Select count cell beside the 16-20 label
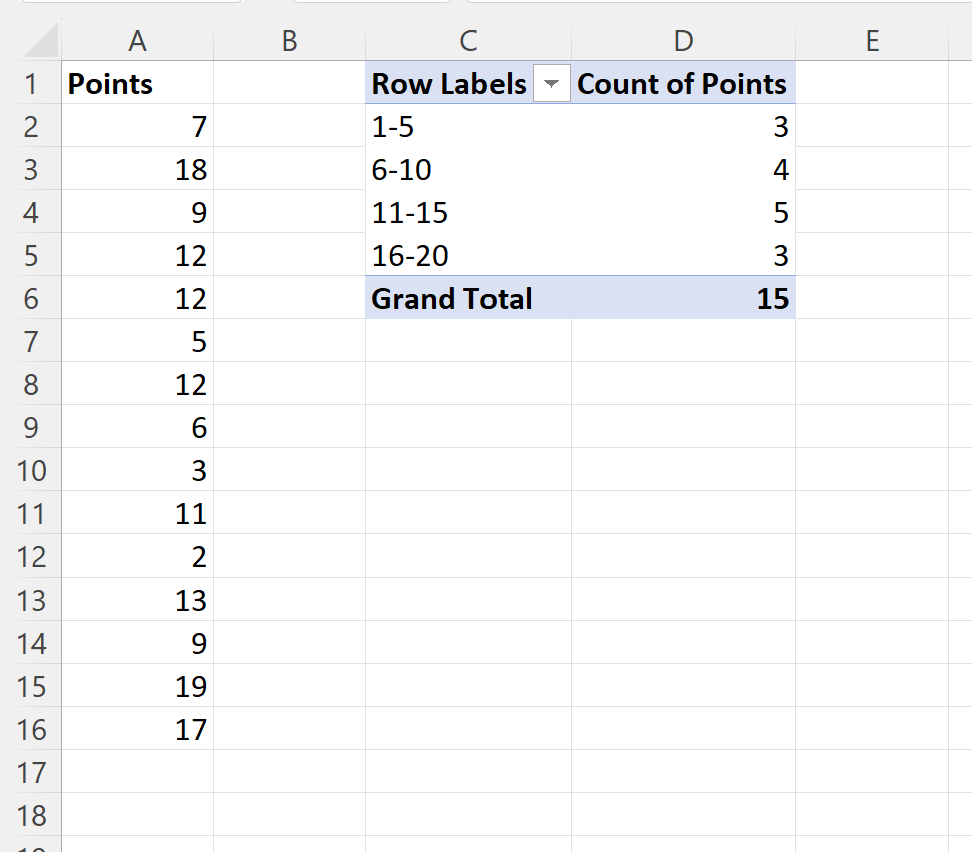 tap(683, 255)
